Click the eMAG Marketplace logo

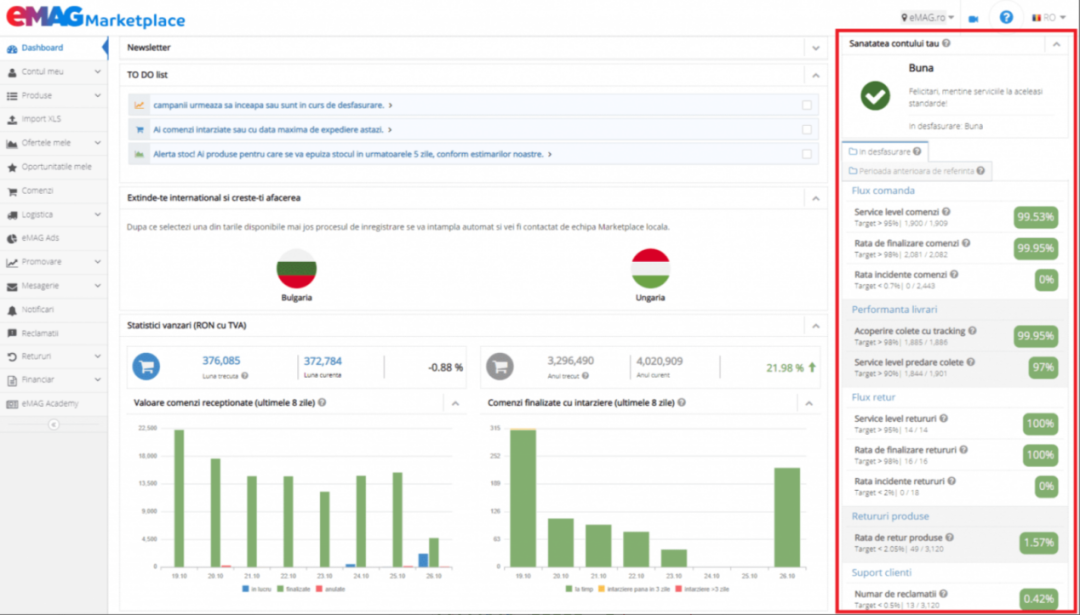(x=95, y=17)
